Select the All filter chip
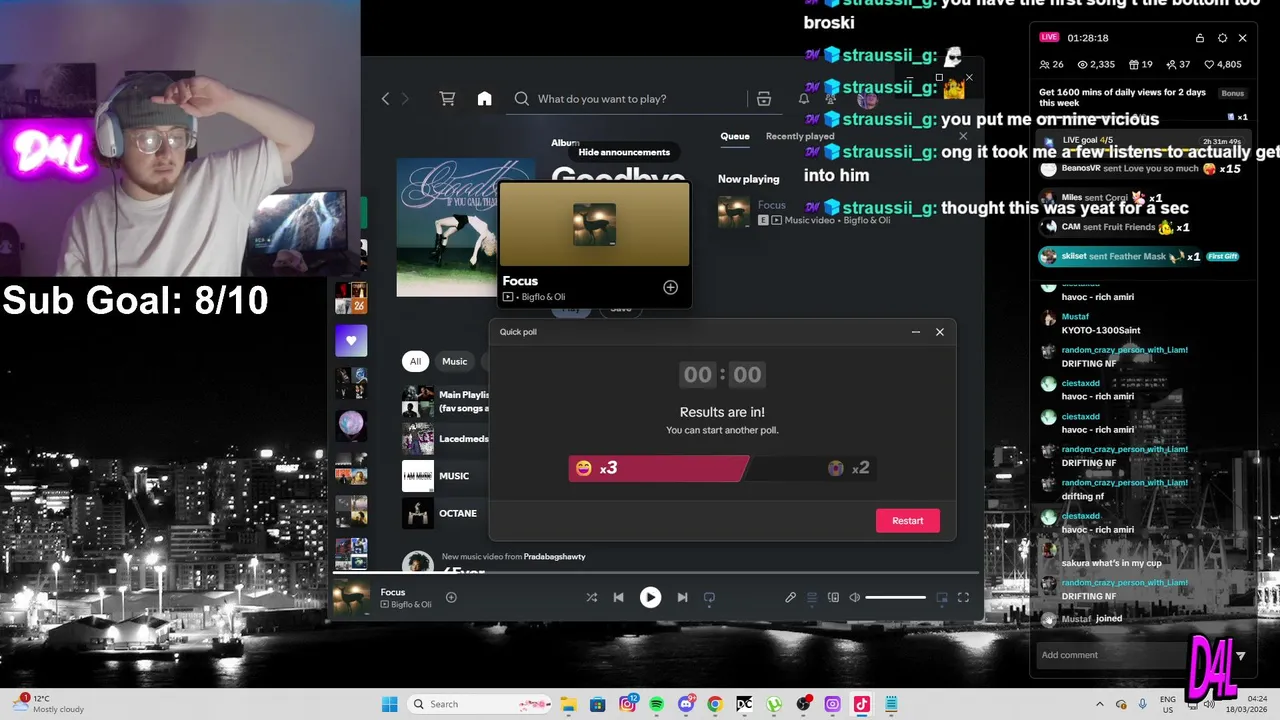Viewport: 1280px width, 720px height. tap(415, 361)
